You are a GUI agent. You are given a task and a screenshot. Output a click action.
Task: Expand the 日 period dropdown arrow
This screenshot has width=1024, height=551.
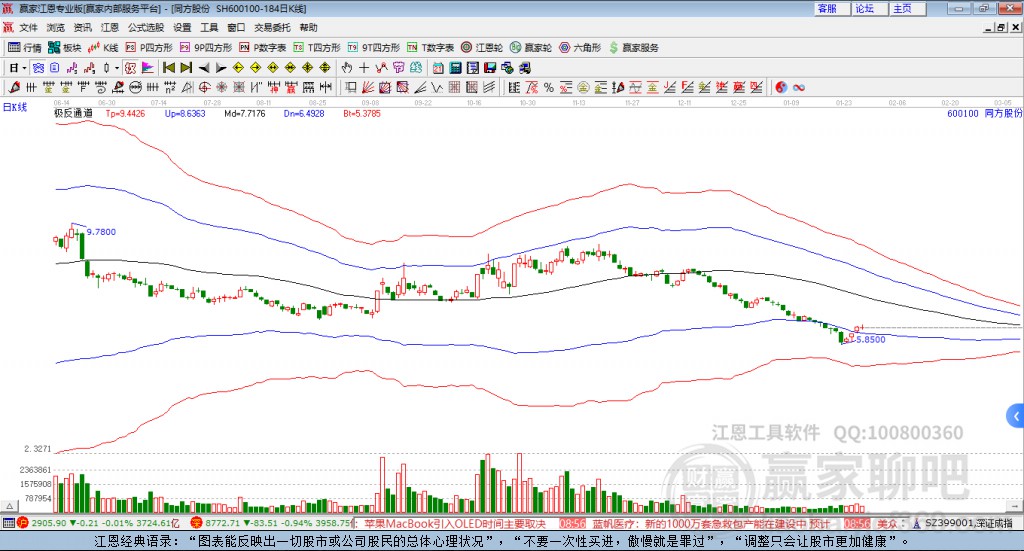click(25, 68)
